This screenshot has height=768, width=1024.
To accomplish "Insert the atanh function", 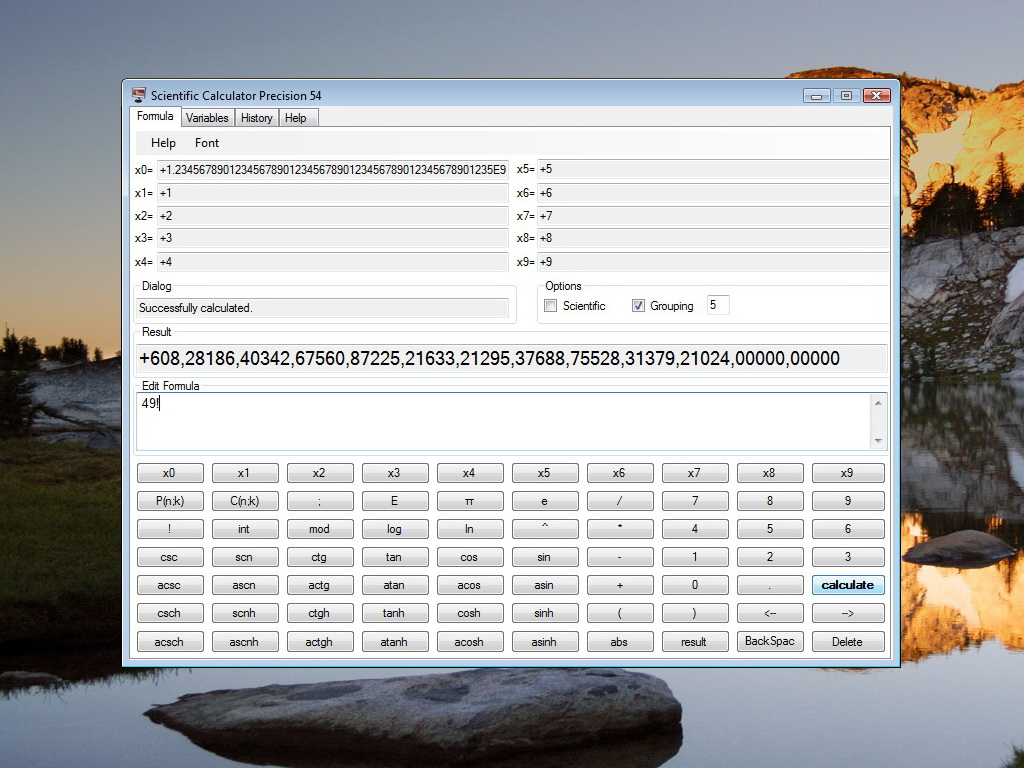I will [394, 642].
